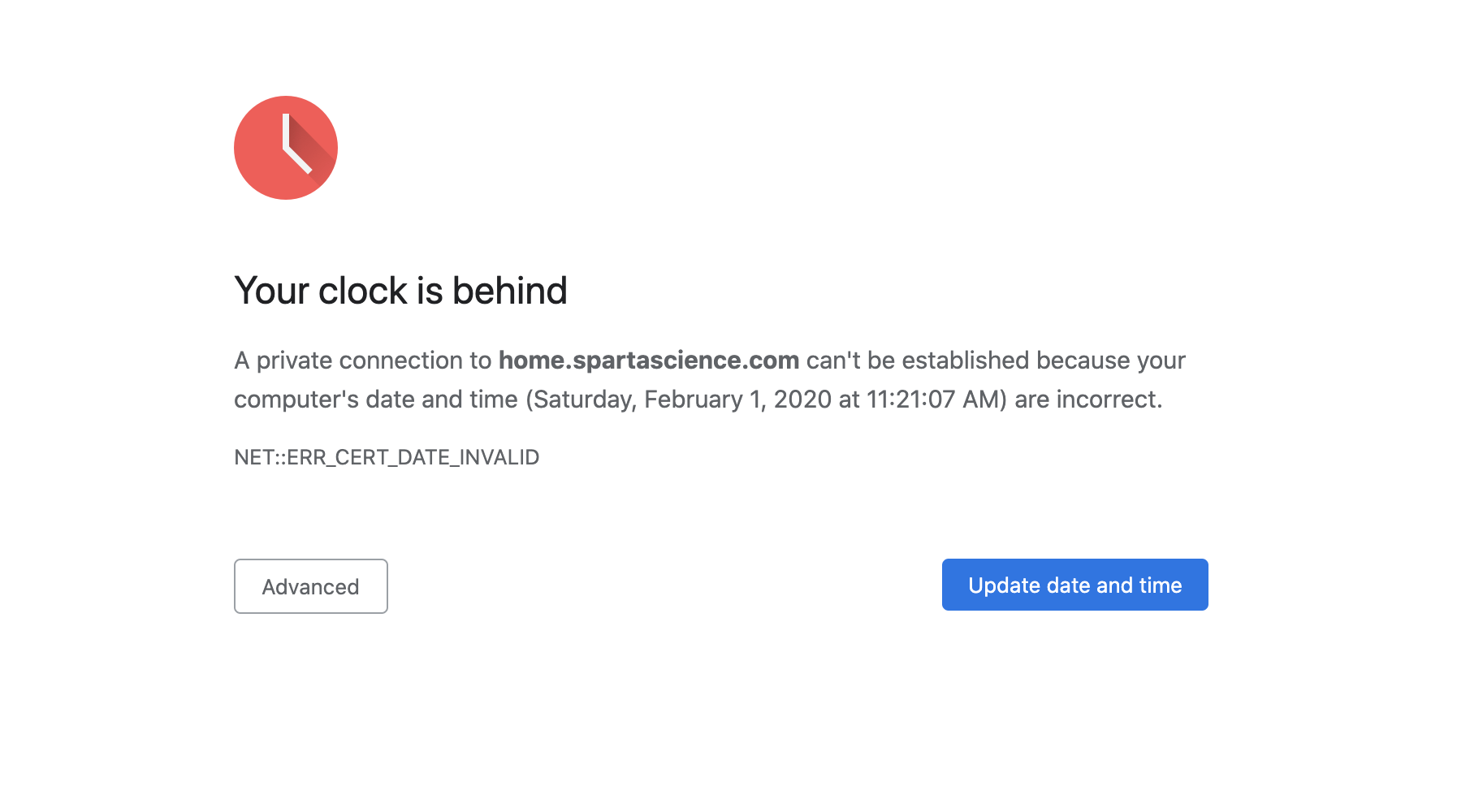Click the word 'behind' in heading

click(509, 291)
